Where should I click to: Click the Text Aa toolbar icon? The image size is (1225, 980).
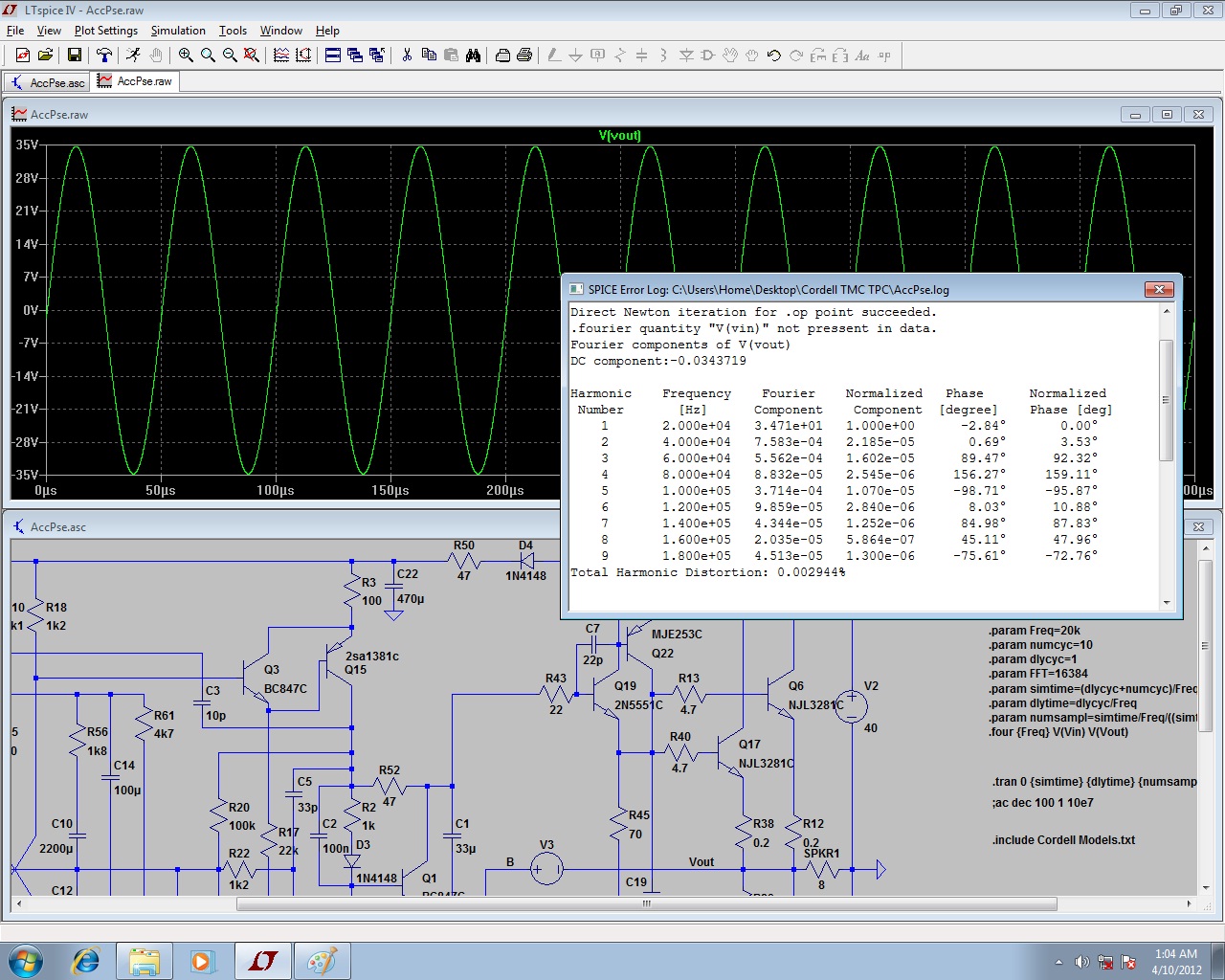point(862,56)
